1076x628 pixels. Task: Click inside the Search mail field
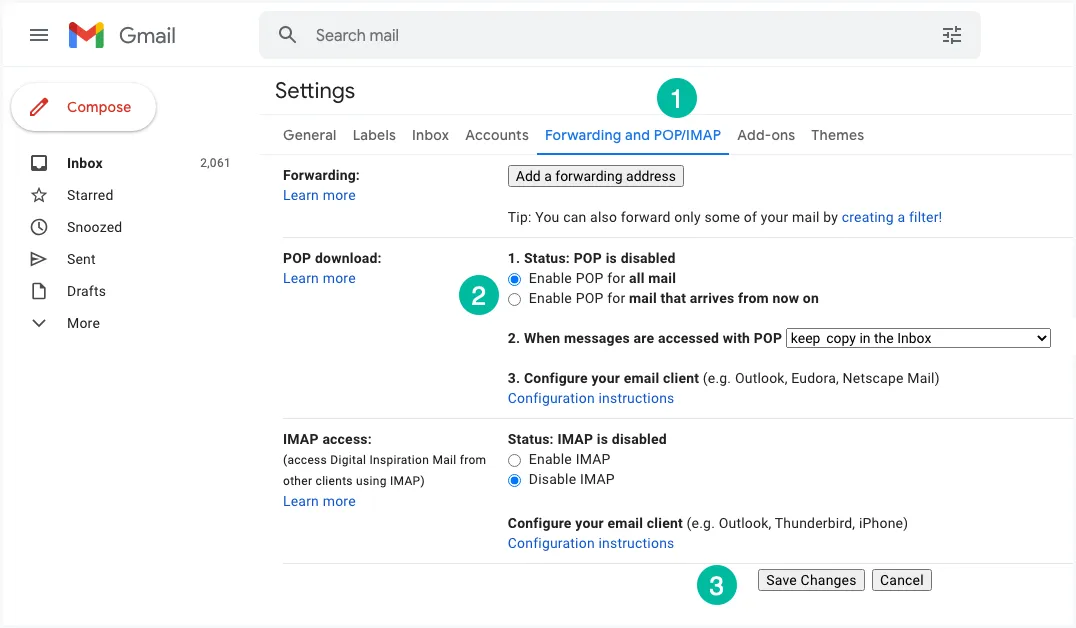point(500,35)
